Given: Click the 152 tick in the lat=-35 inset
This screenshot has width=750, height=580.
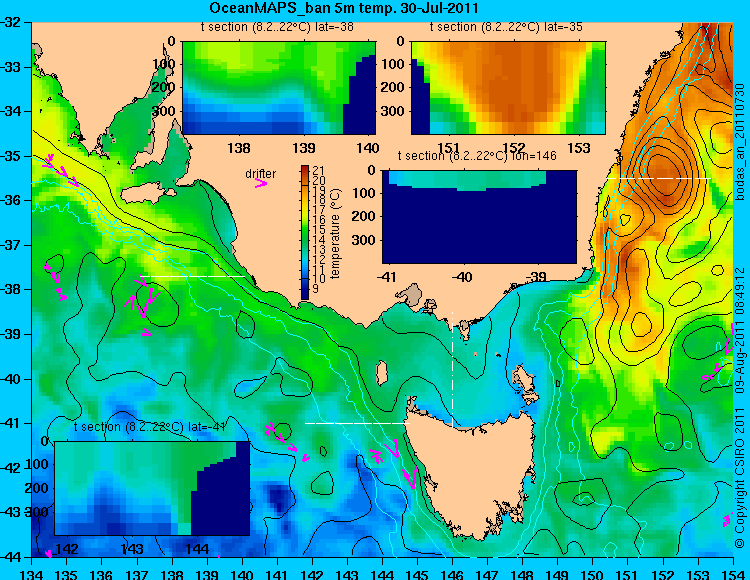Looking at the screenshot, I should pos(514,148).
